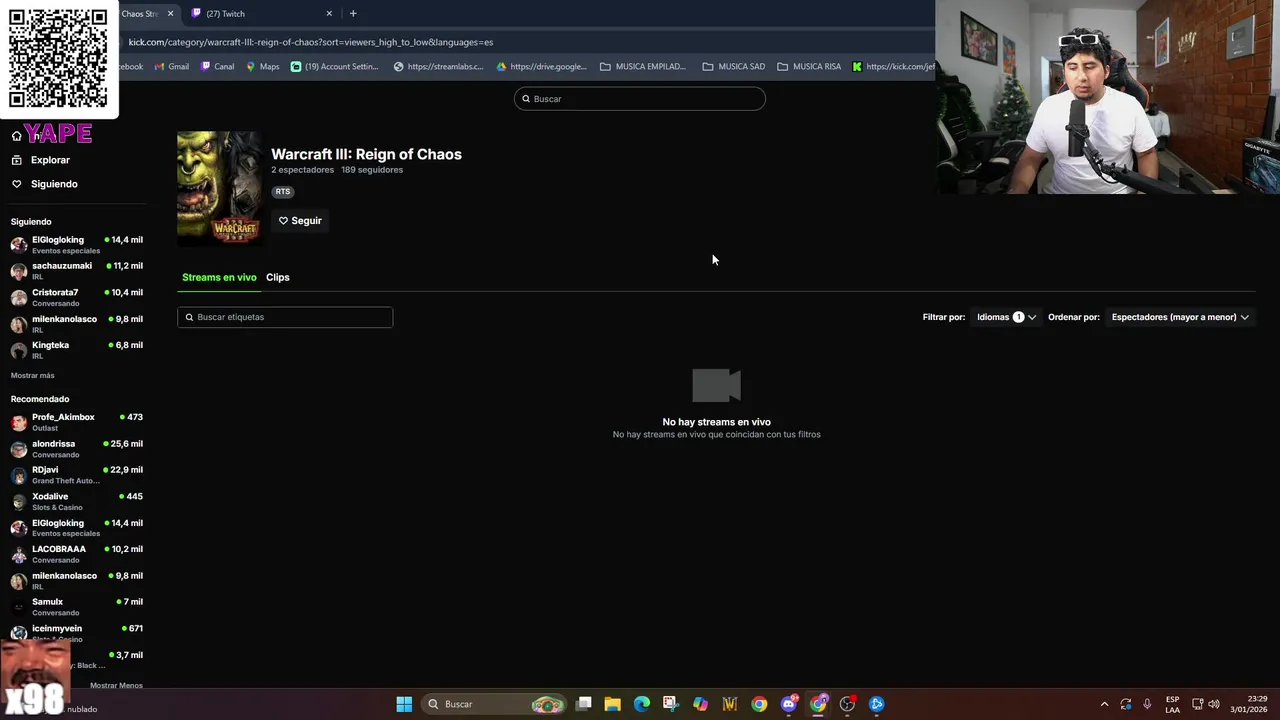Click the RTS category tag
Screen dimensions: 1280x720
pyautogui.click(x=283, y=192)
